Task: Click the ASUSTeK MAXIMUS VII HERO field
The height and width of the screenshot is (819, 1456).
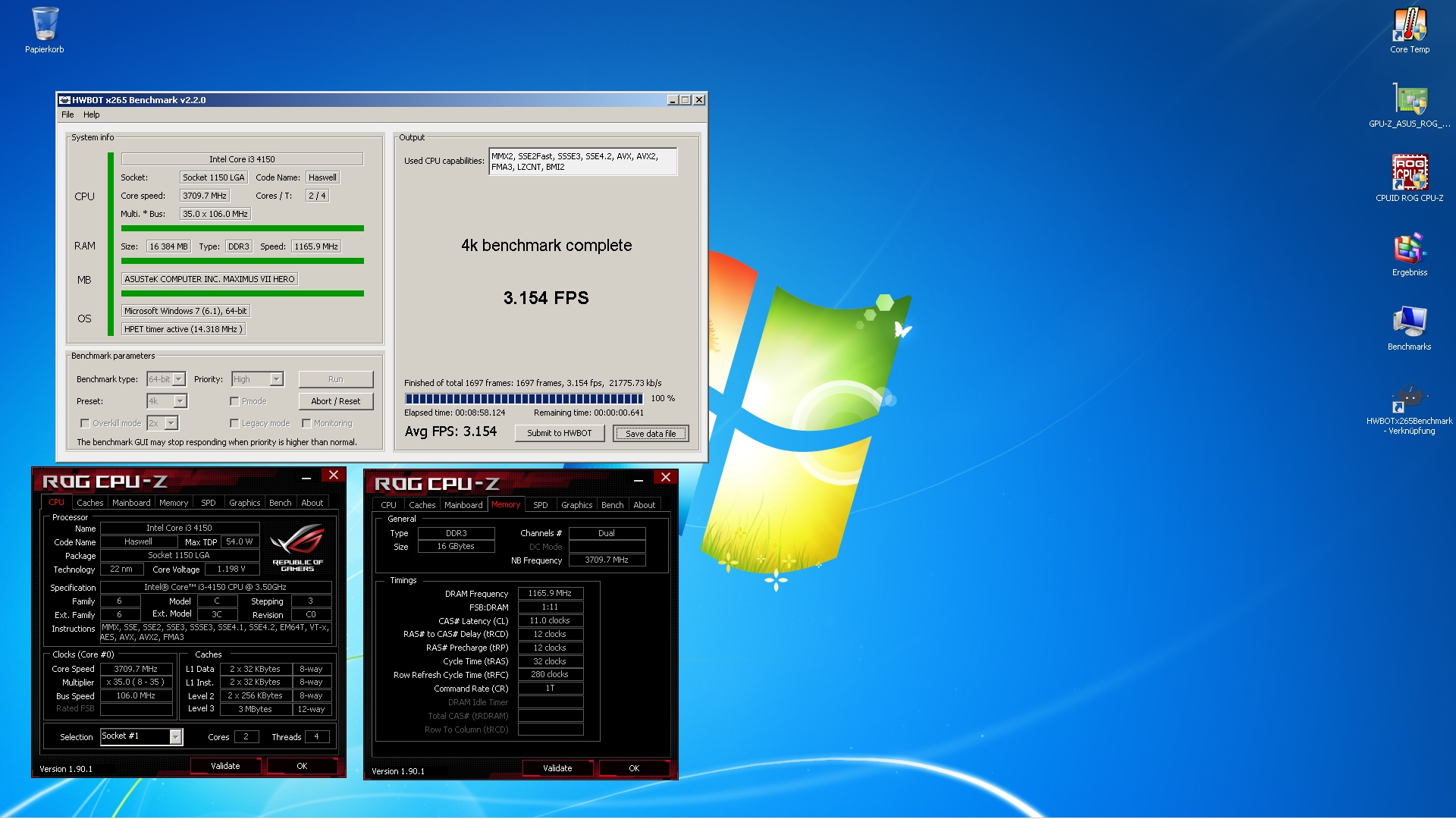Action: coord(209,279)
